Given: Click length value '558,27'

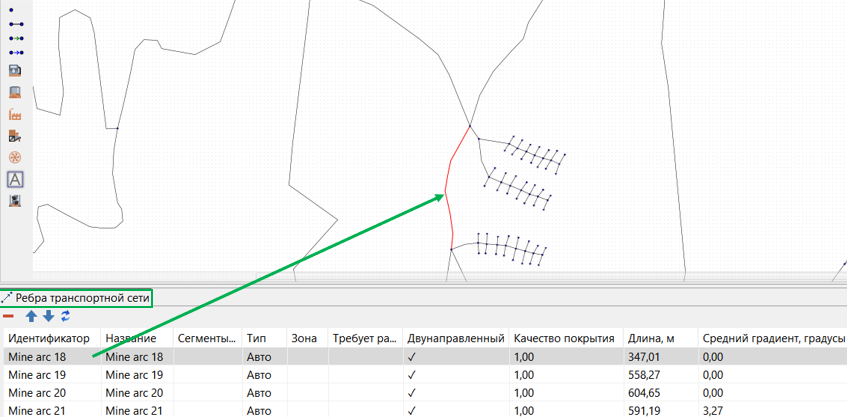Looking at the screenshot, I should 643,375.
